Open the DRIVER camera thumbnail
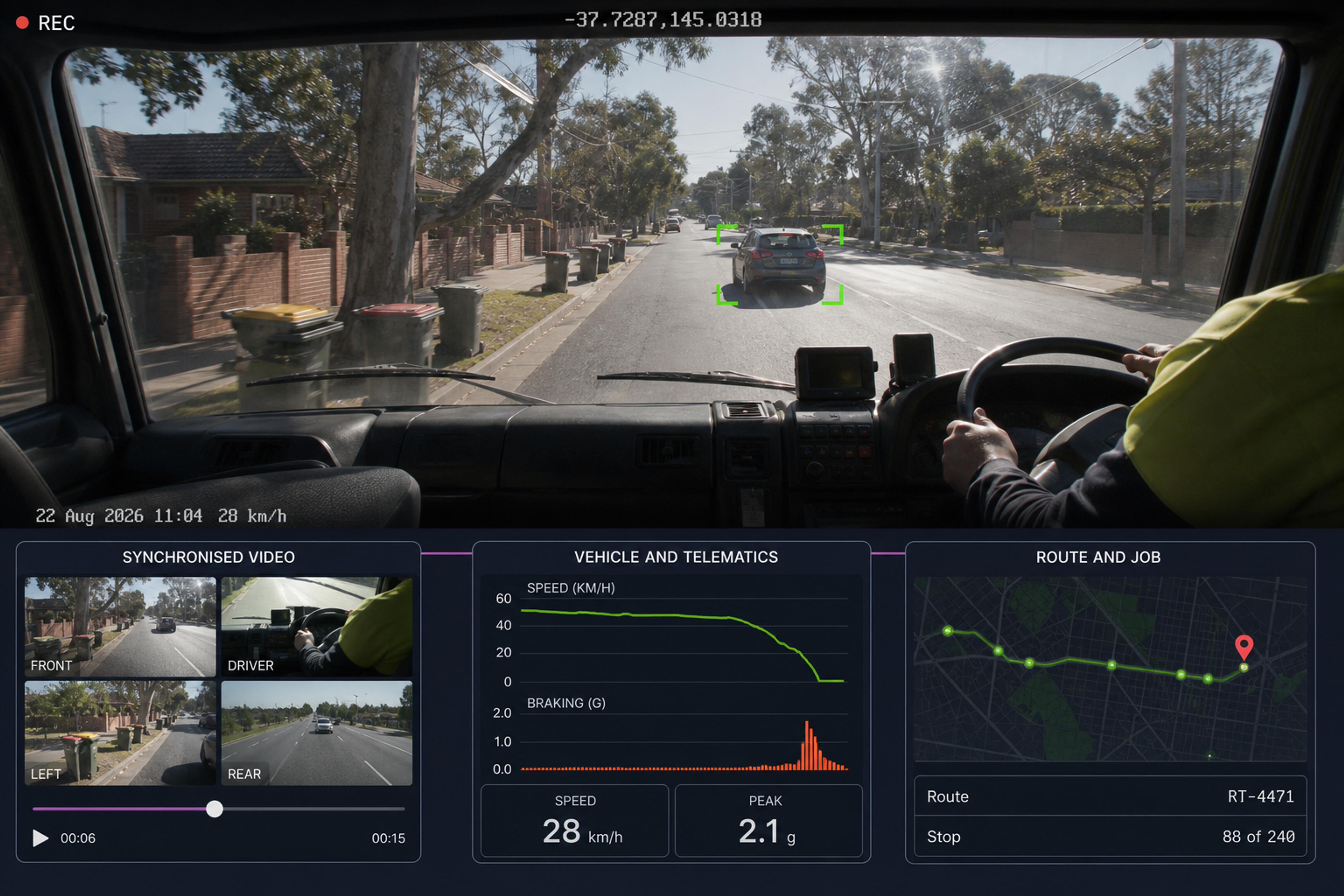 pos(316,626)
